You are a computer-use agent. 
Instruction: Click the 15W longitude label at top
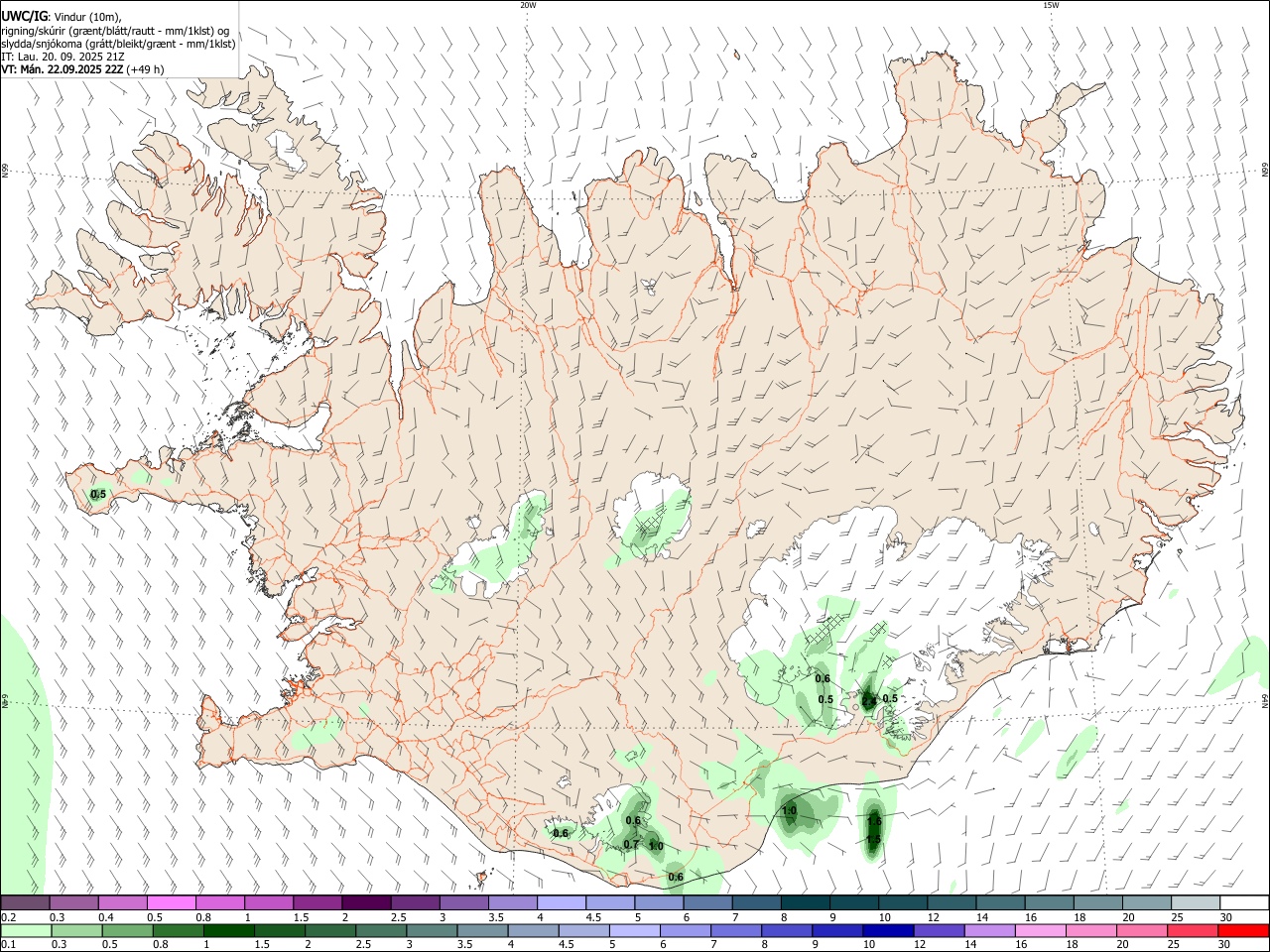[1051, 5]
